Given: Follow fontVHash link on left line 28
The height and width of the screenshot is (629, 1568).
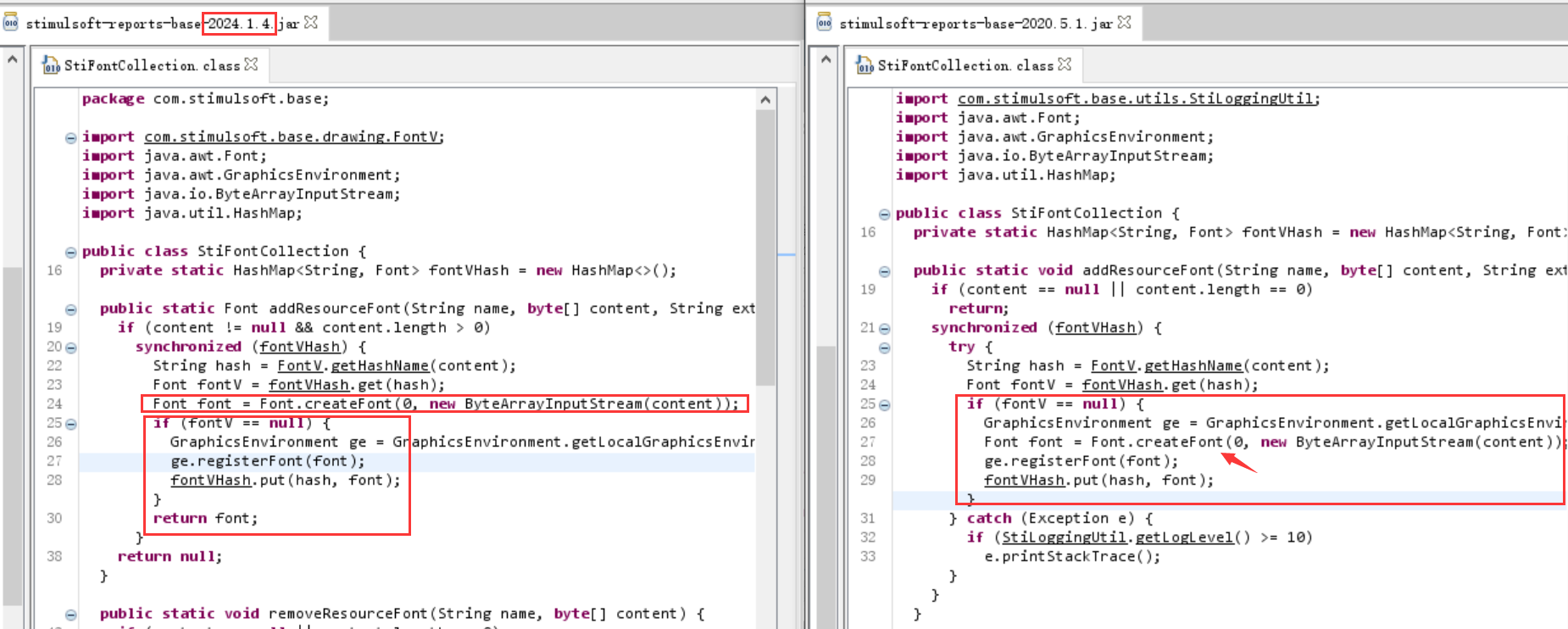Looking at the screenshot, I should coord(210,480).
